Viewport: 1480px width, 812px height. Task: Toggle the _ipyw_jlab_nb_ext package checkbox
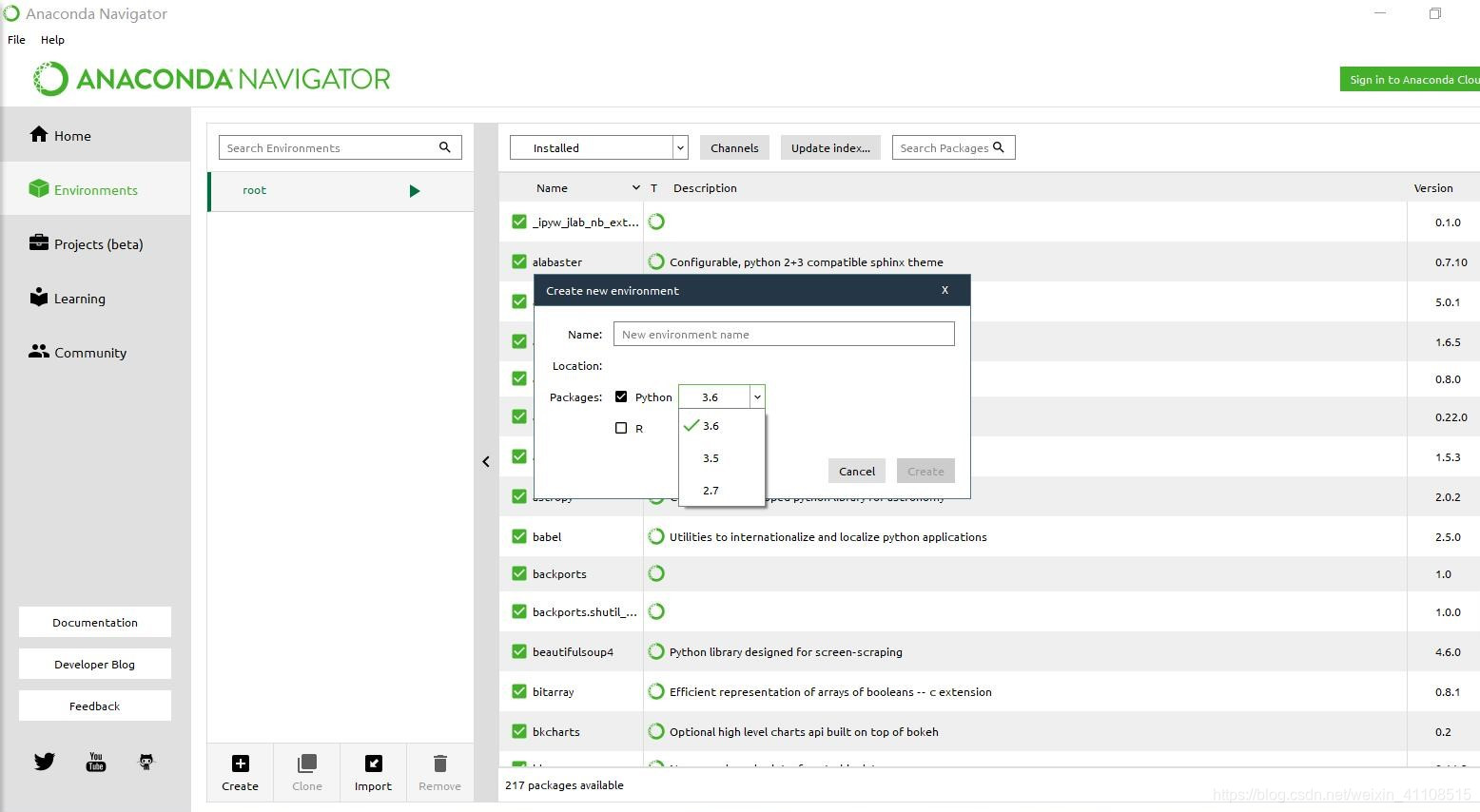[x=519, y=222]
